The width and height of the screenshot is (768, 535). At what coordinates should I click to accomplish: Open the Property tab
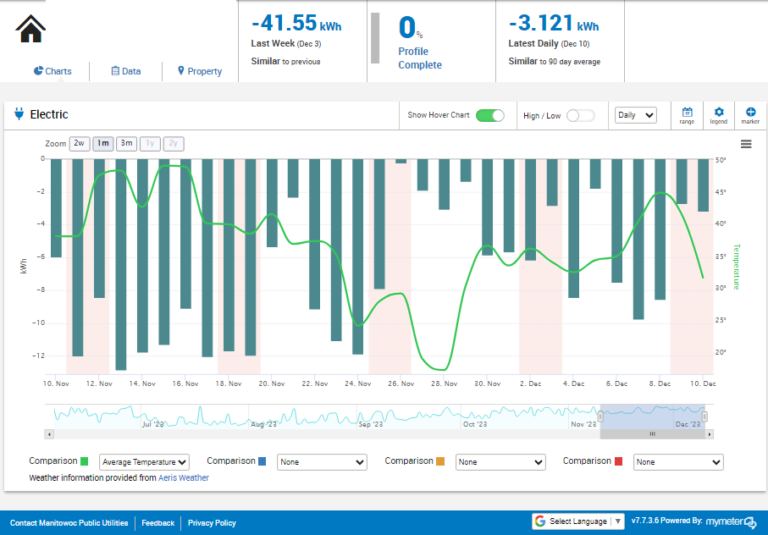[199, 71]
